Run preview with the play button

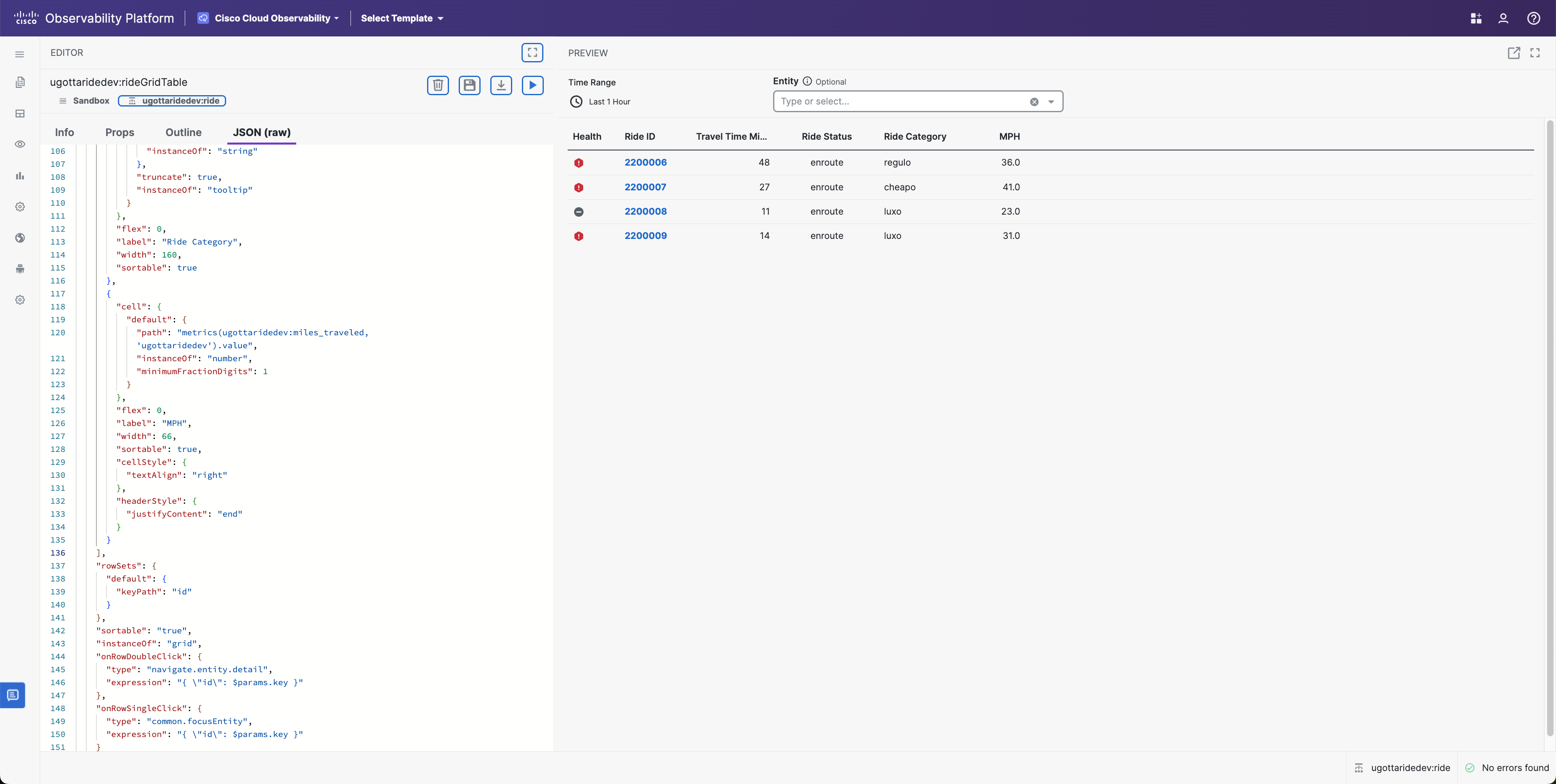point(532,85)
